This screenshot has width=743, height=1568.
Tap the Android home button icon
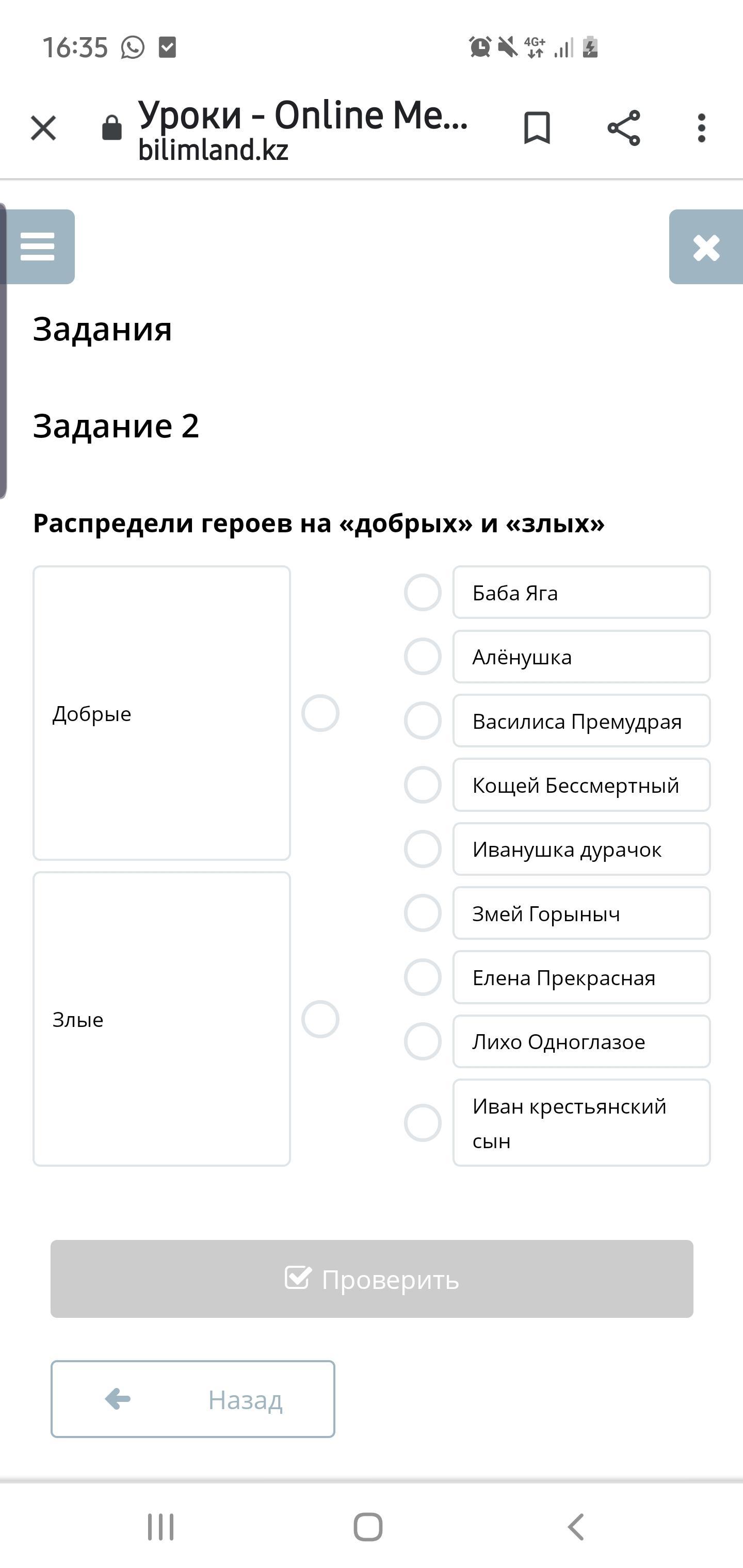[368, 1527]
